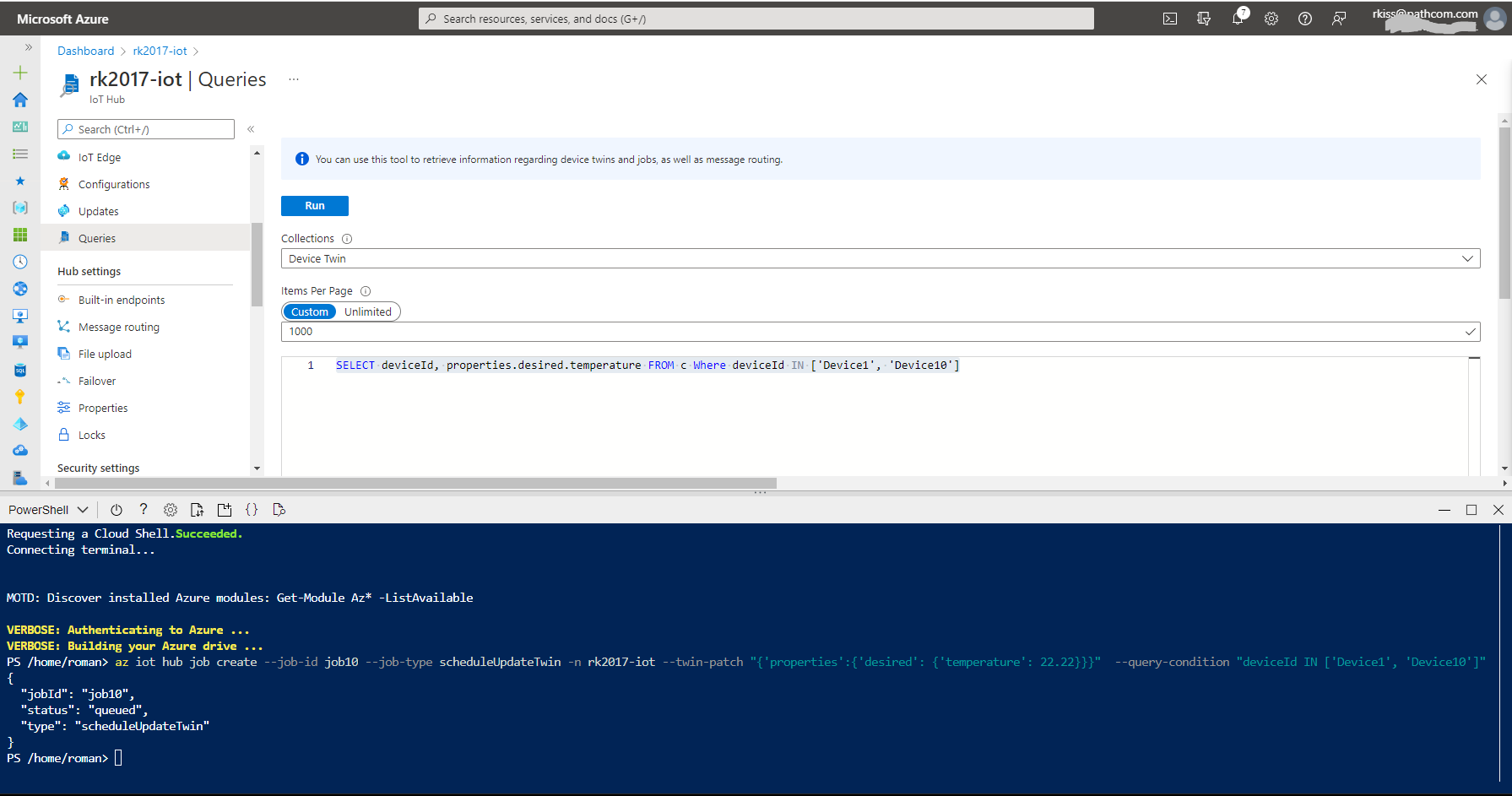
Task: Open SQL databases icon in rail
Action: click(x=20, y=370)
